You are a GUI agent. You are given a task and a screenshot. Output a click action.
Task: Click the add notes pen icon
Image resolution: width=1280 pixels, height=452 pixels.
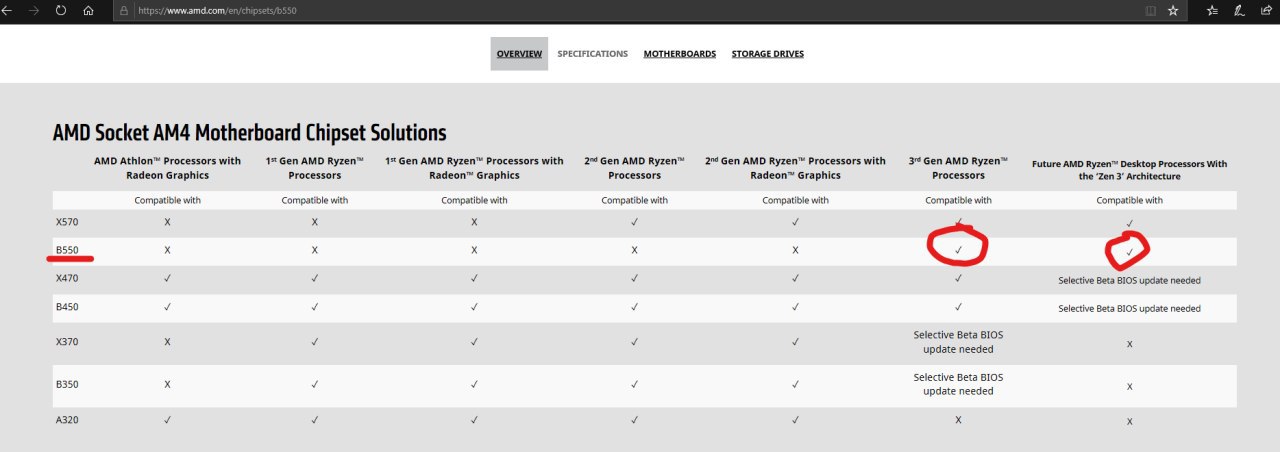[x=1239, y=10]
